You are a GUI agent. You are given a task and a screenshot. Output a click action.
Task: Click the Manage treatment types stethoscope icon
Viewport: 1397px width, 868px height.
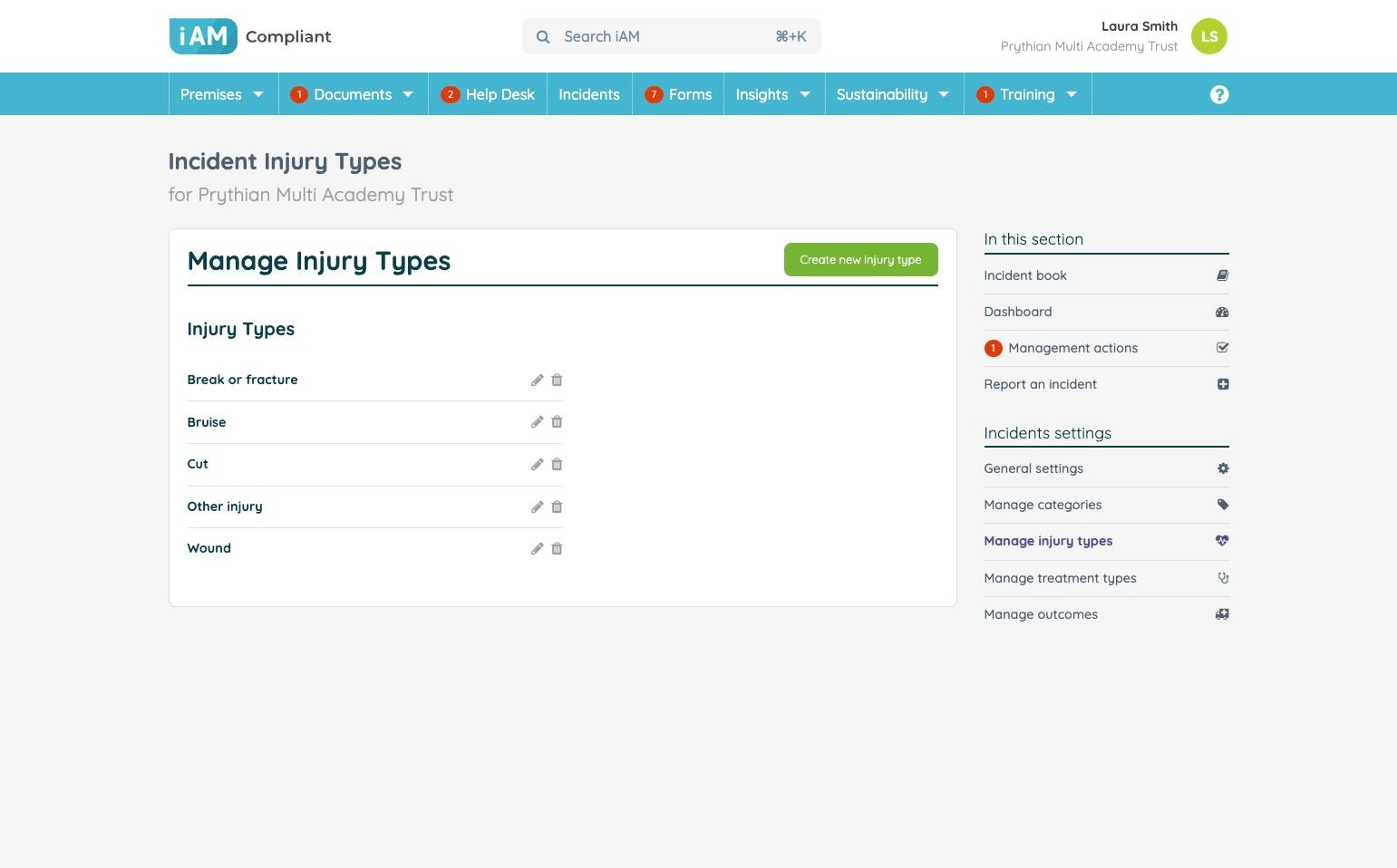[x=1223, y=578]
